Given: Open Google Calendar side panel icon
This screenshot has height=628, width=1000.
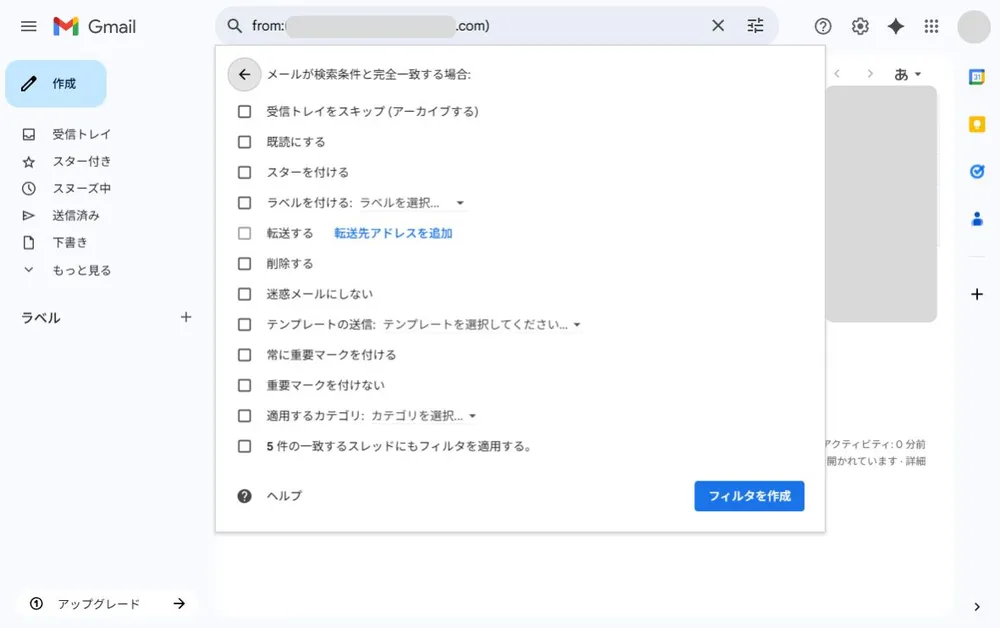Looking at the screenshot, I should pyautogui.click(x=976, y=77).
